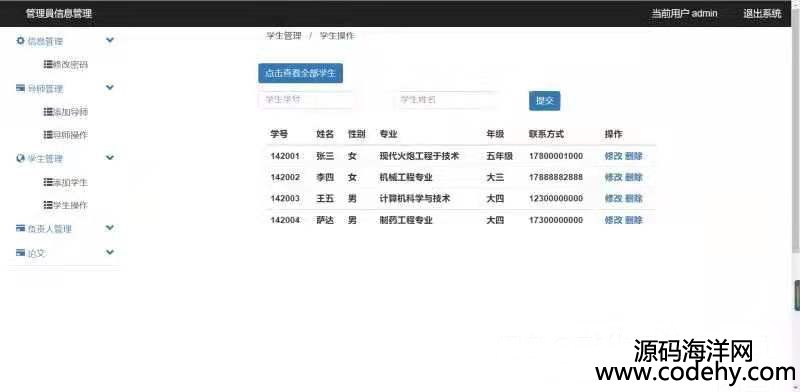Click student number 142001
Screen dimensions: 800x392
(x=285, y=156)
